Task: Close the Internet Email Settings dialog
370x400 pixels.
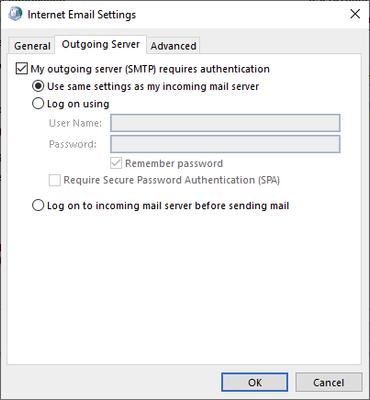Action: point(355,14)
